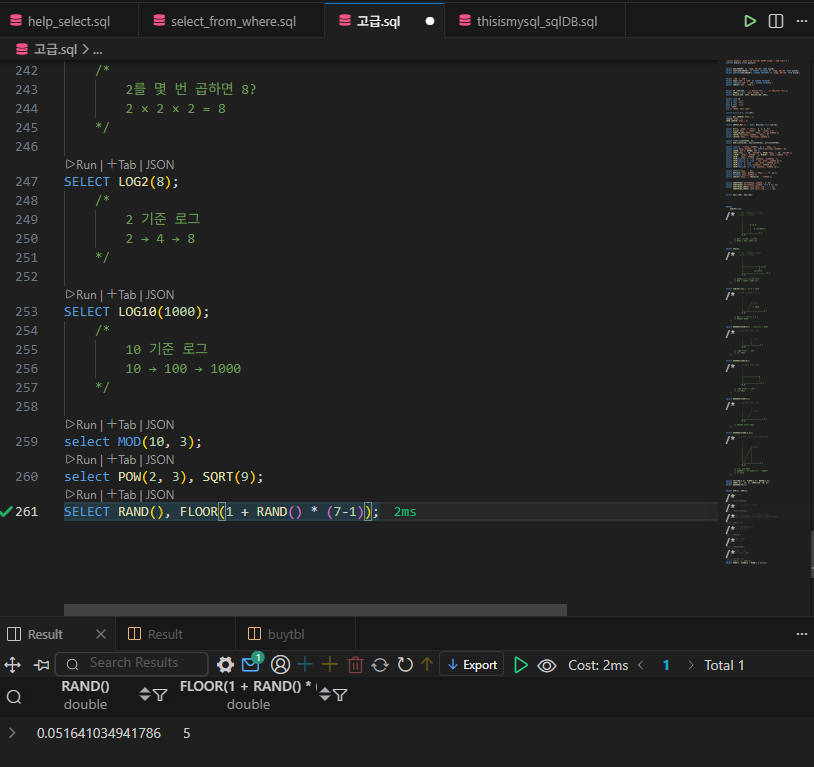Go to next results page chevron
Image resolution: width=814 pixels, height=767 pixels.
pos(690,665)
